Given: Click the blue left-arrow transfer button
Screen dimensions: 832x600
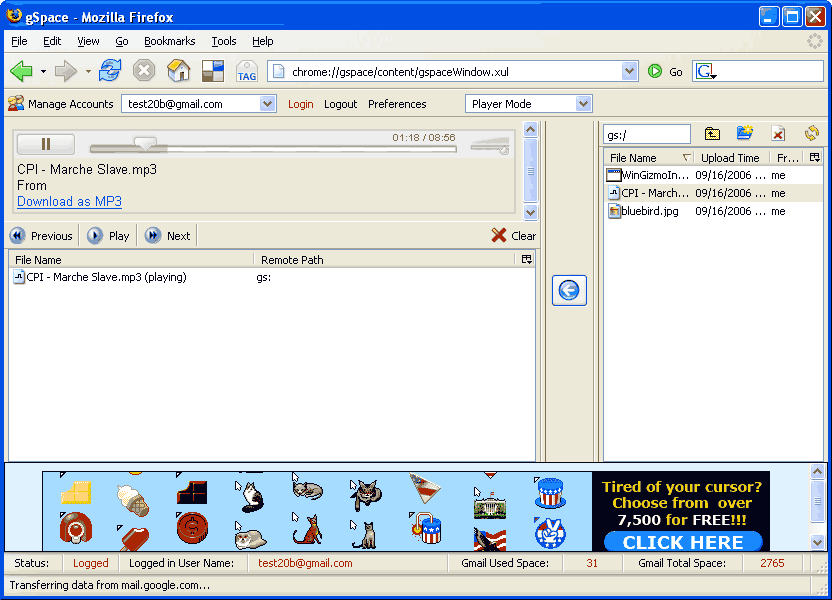Looking at the screenshot, I should pos(569,290).
